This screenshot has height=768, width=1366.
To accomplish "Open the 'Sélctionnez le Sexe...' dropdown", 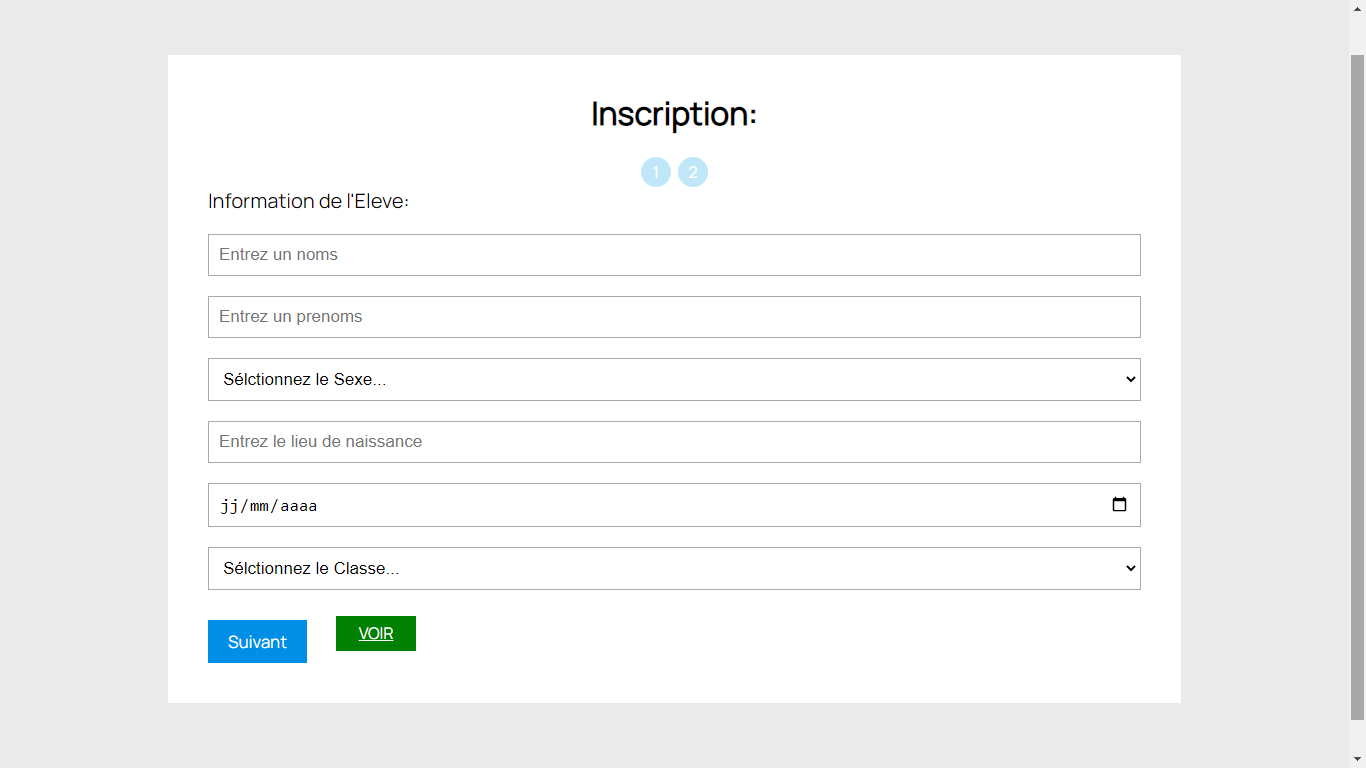I will click(x=674, y=379).
